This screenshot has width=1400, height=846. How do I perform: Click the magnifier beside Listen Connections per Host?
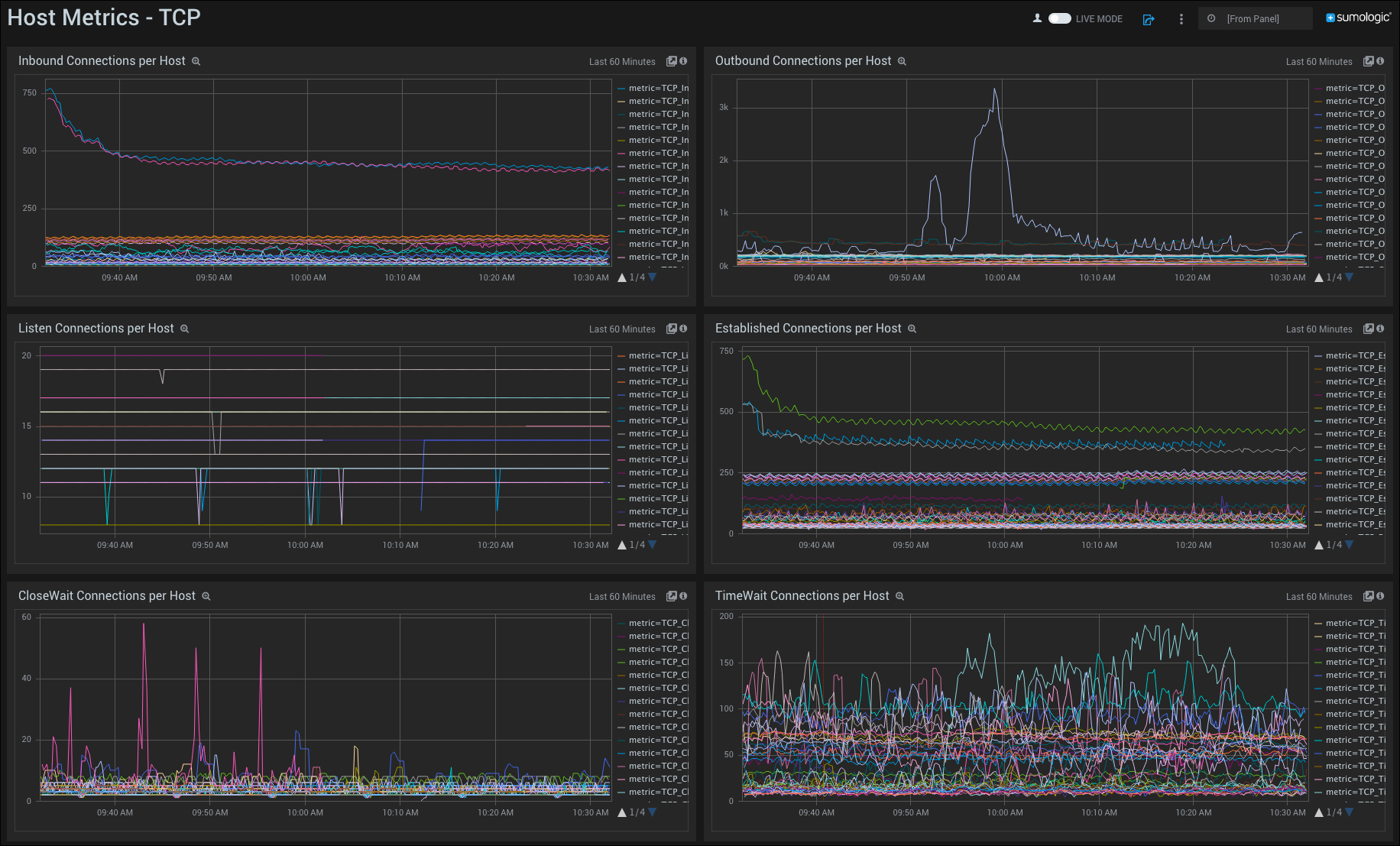point(184,329)
